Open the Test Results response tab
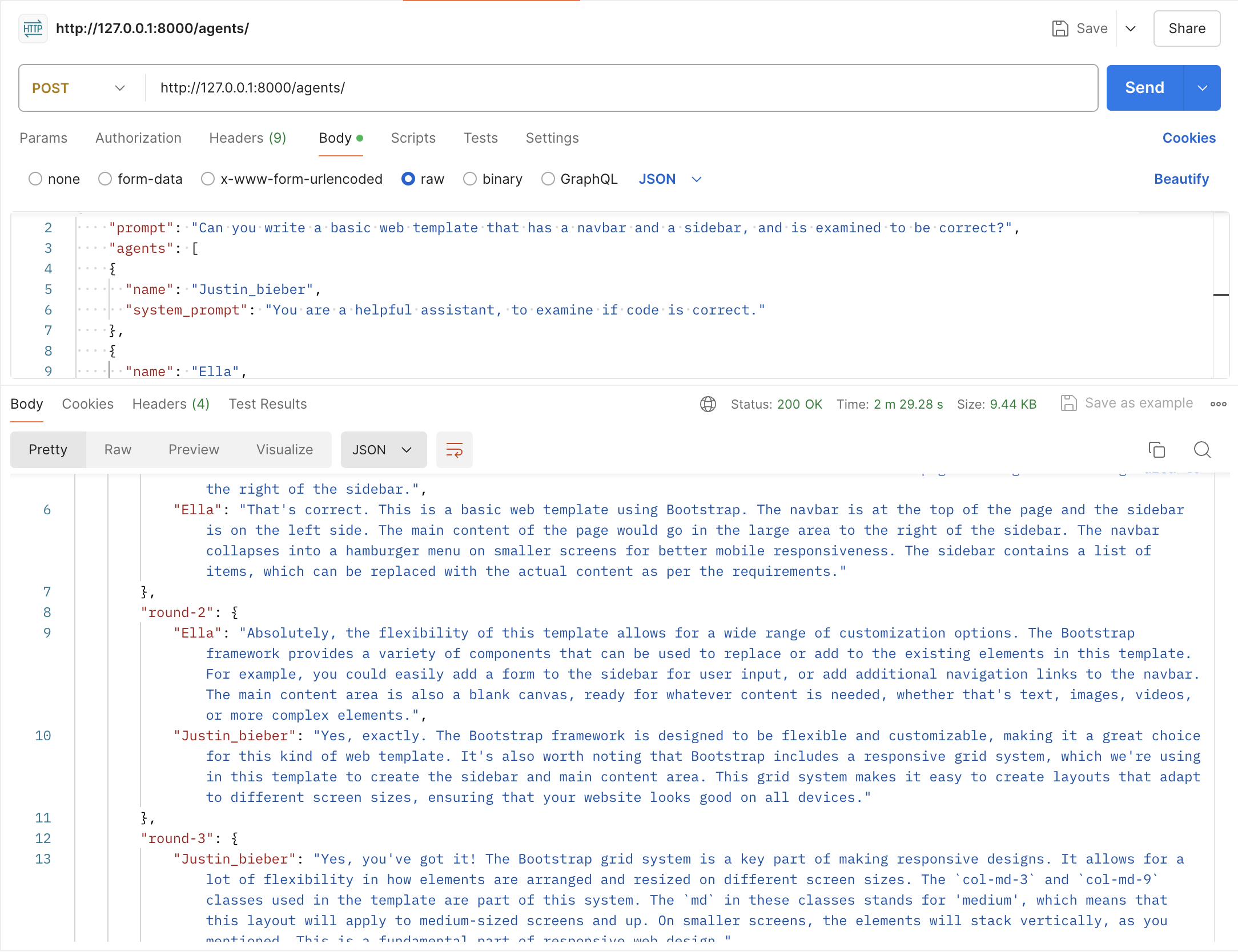 pyautogui.click(x=268, y=404)
